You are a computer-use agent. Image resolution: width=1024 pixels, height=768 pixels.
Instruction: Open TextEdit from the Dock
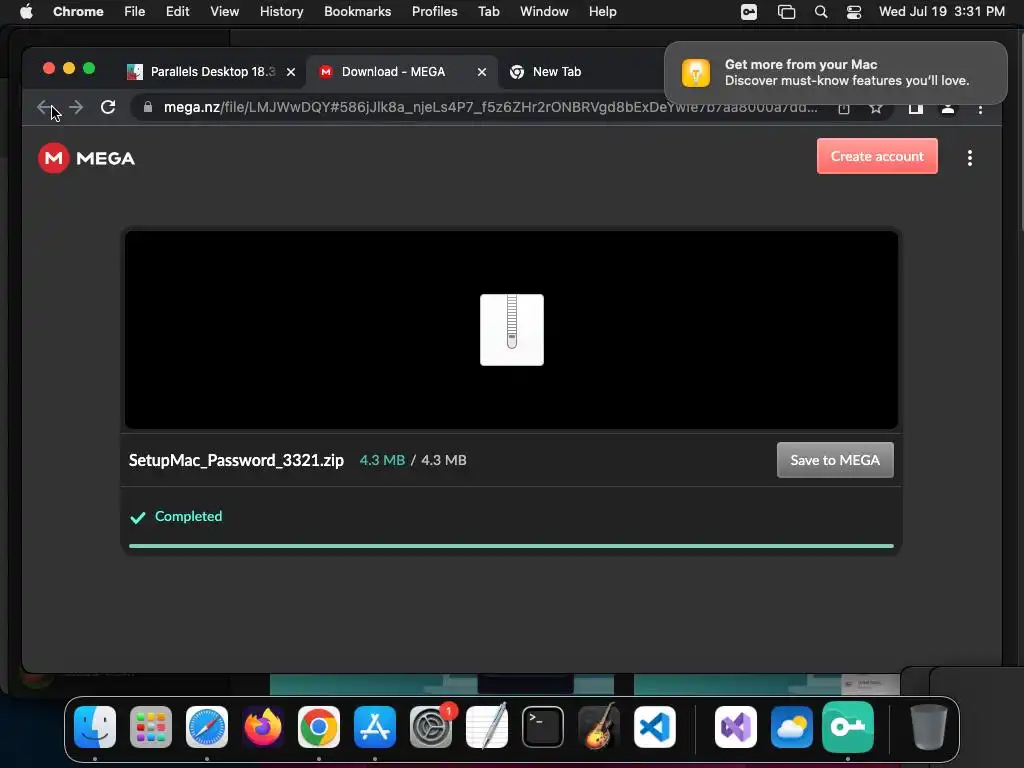tap(487, 726)
